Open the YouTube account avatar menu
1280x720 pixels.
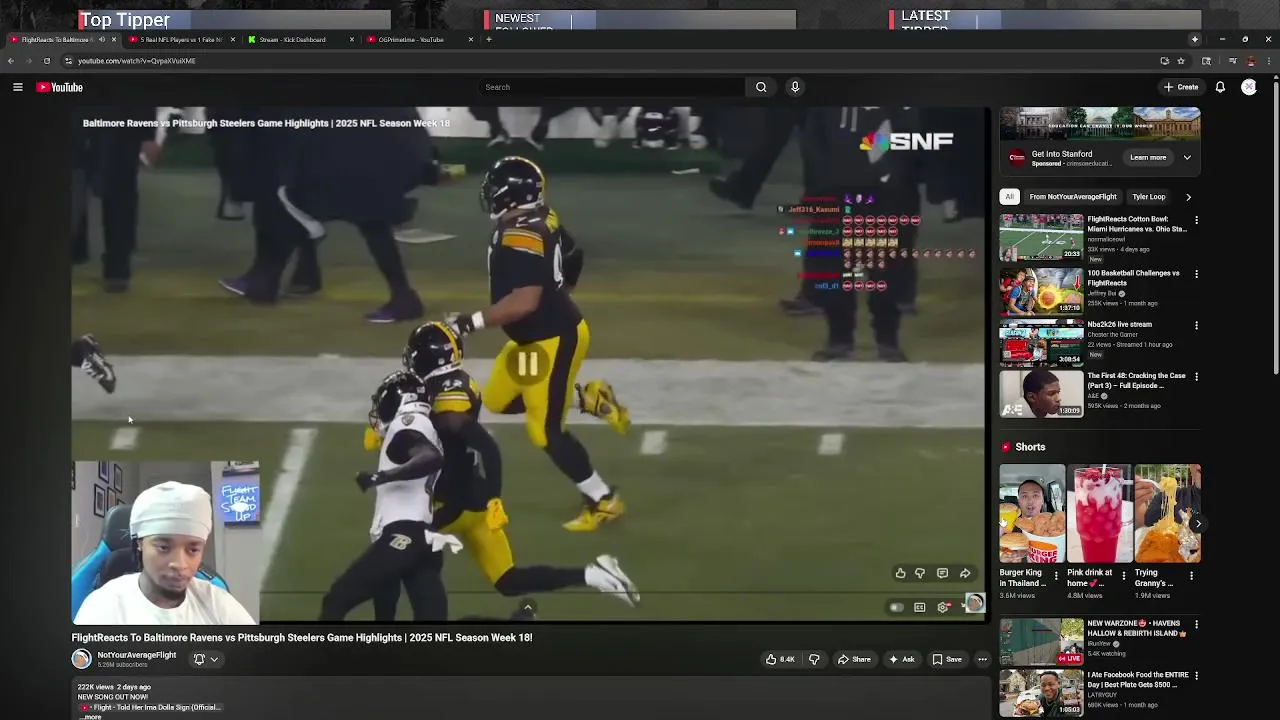click(1249, 87)
